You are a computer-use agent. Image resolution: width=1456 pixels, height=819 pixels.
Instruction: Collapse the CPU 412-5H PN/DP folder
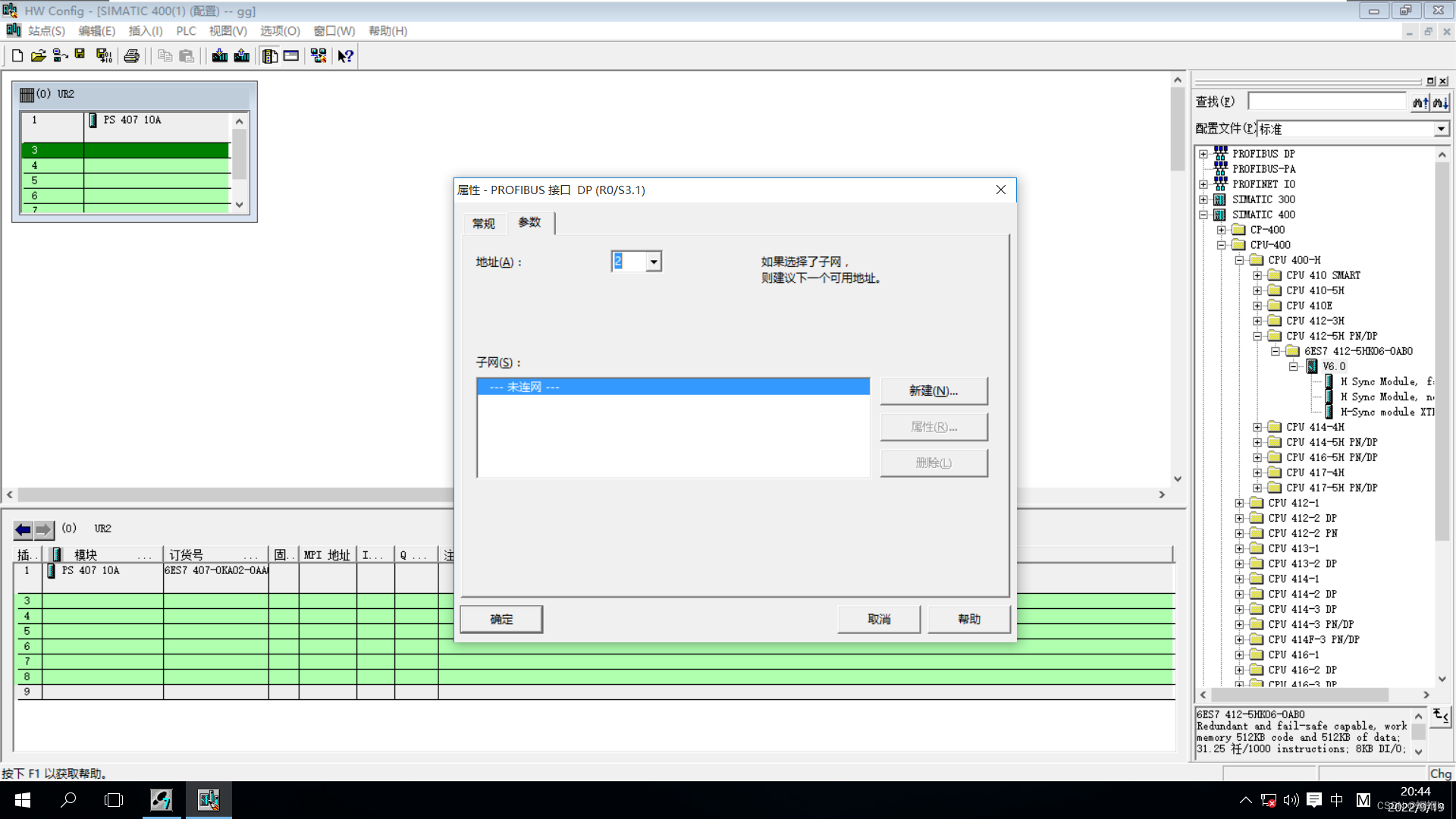(1258, 336)
